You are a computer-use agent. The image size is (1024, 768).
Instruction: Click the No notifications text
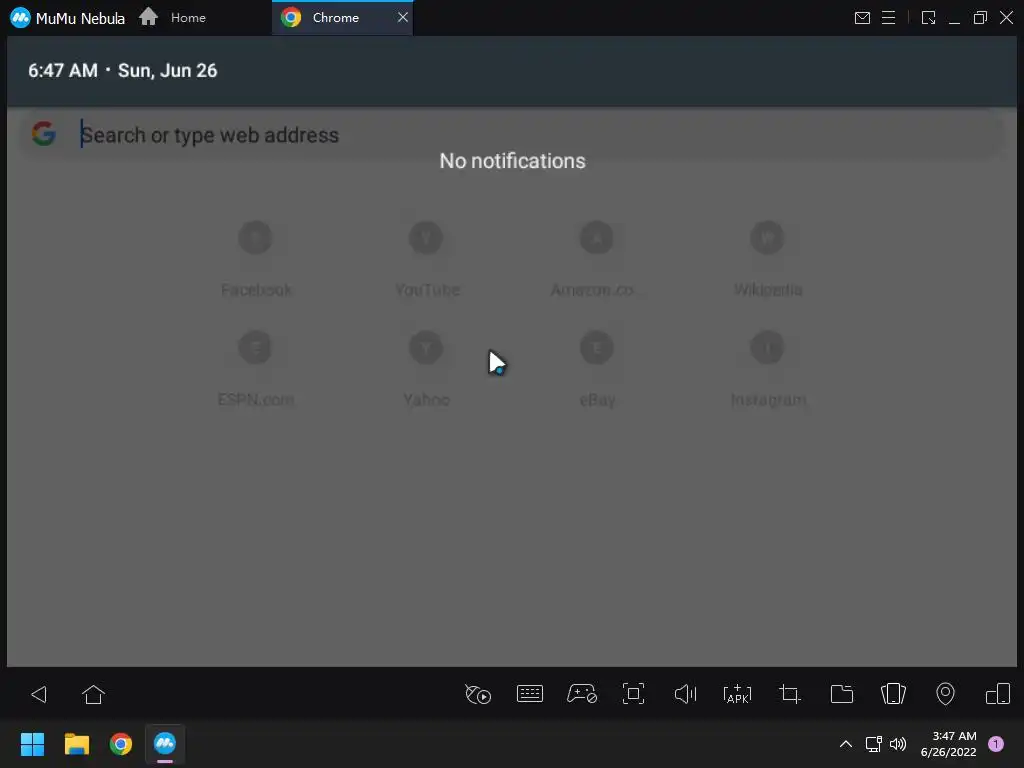click(512, 161)
